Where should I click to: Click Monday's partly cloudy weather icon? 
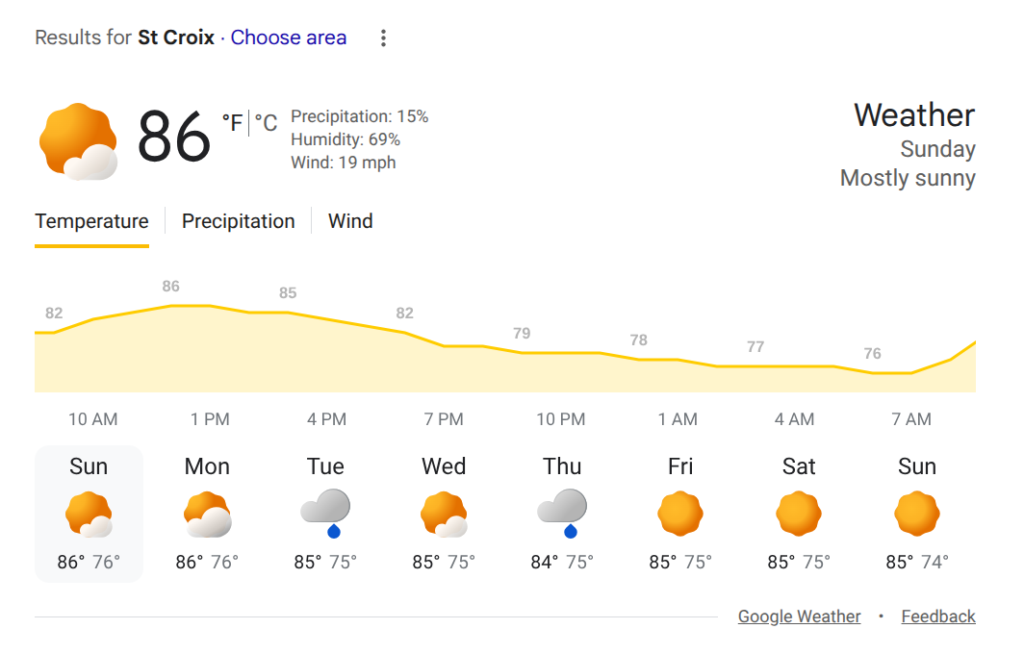tap(207, 515)
